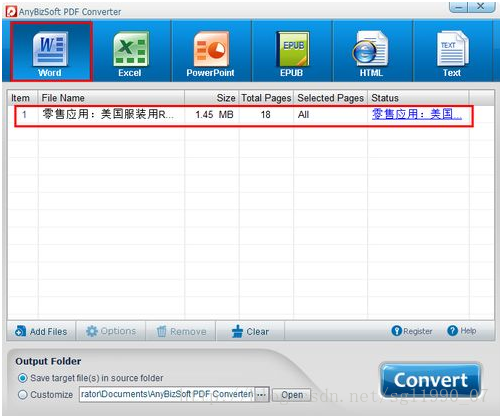Screen dimensions: 500x416
Task: Choose the Excel conversion format
Action: click(131, 52)
